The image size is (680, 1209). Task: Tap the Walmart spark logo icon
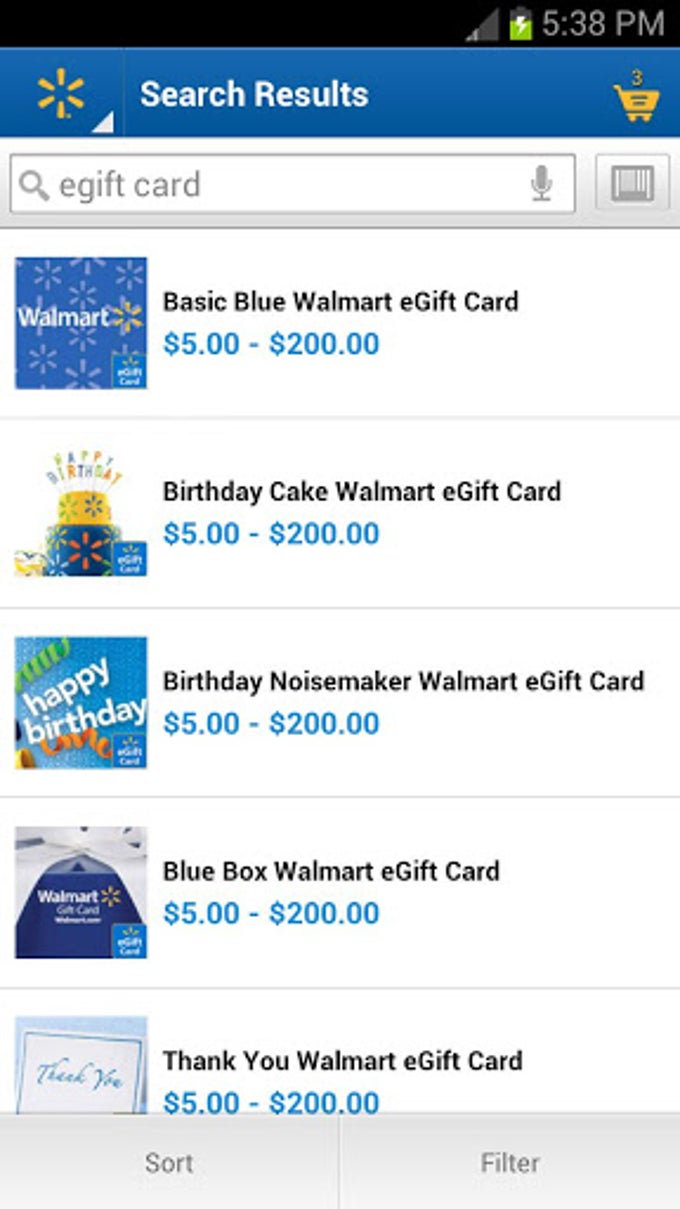(x=61, y=94)
